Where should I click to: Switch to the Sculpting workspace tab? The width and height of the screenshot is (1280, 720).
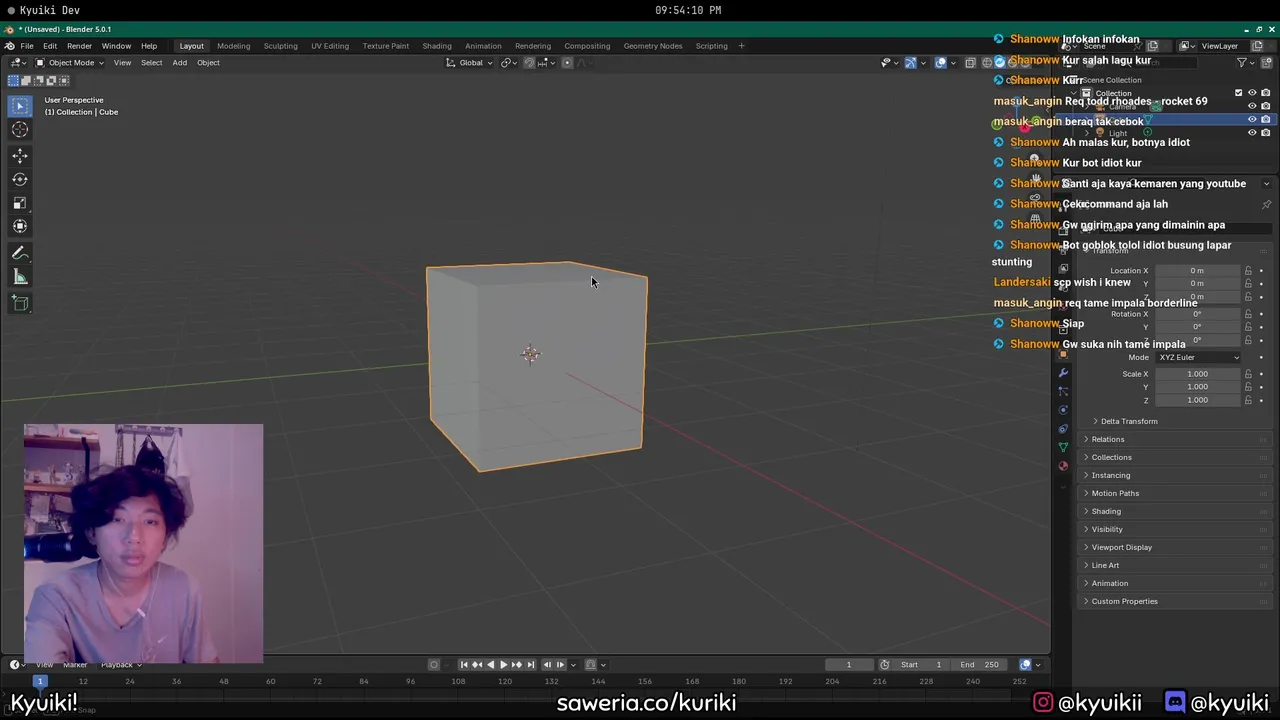(280, 46)
